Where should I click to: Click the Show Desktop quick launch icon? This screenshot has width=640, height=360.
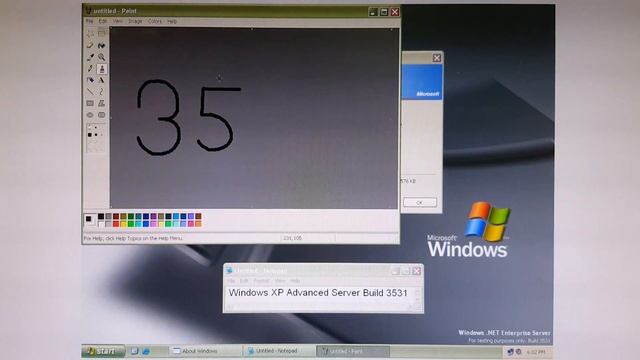pyautogui.click(x=134, y=351)
